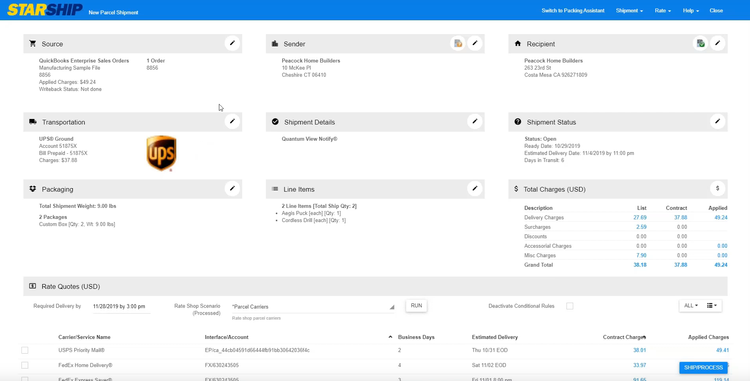
Task: Edit Shipment Status with pencil icon
Action: (x=717, y=122)
